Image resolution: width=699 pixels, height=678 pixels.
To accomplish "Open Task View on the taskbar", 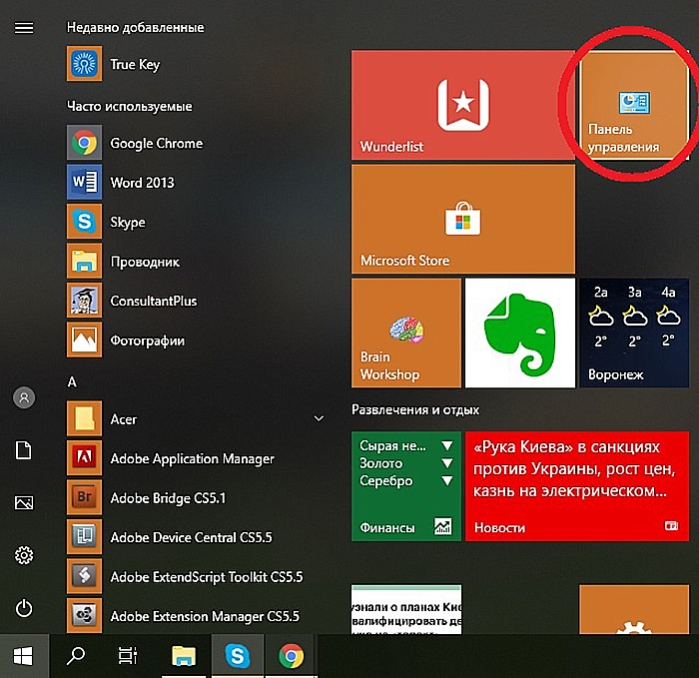I will [128, 656].
